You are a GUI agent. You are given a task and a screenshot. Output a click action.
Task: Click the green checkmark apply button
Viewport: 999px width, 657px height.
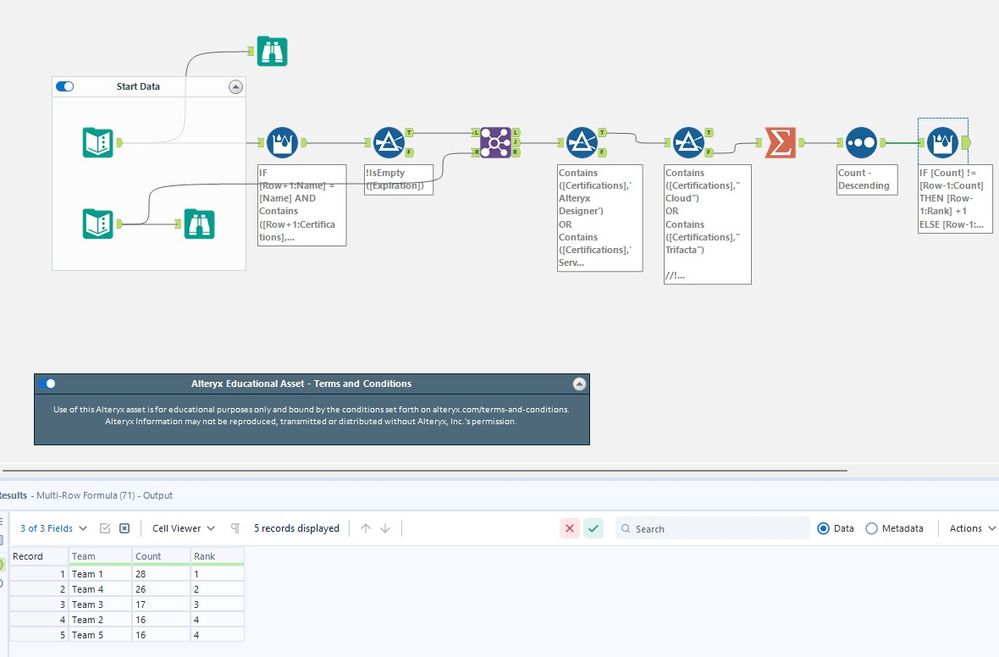pos(593,528)
